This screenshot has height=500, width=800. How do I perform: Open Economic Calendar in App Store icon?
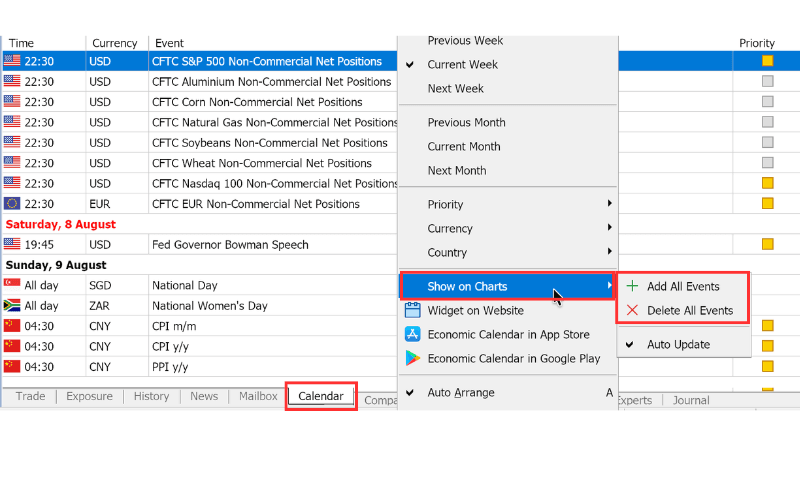coord(412,334)
